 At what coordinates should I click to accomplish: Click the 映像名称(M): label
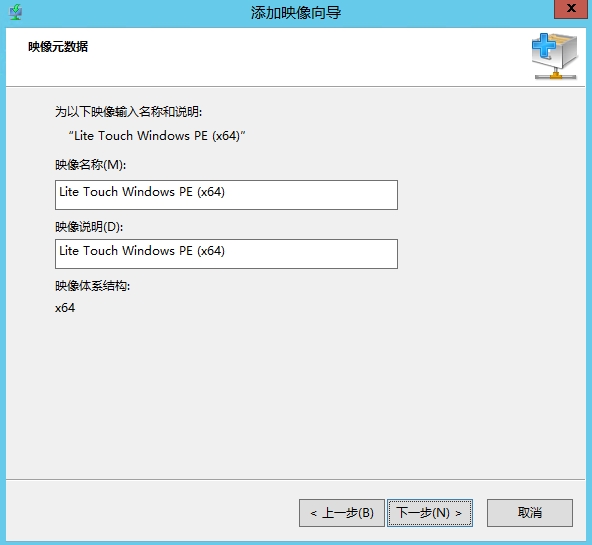point(91,165)
